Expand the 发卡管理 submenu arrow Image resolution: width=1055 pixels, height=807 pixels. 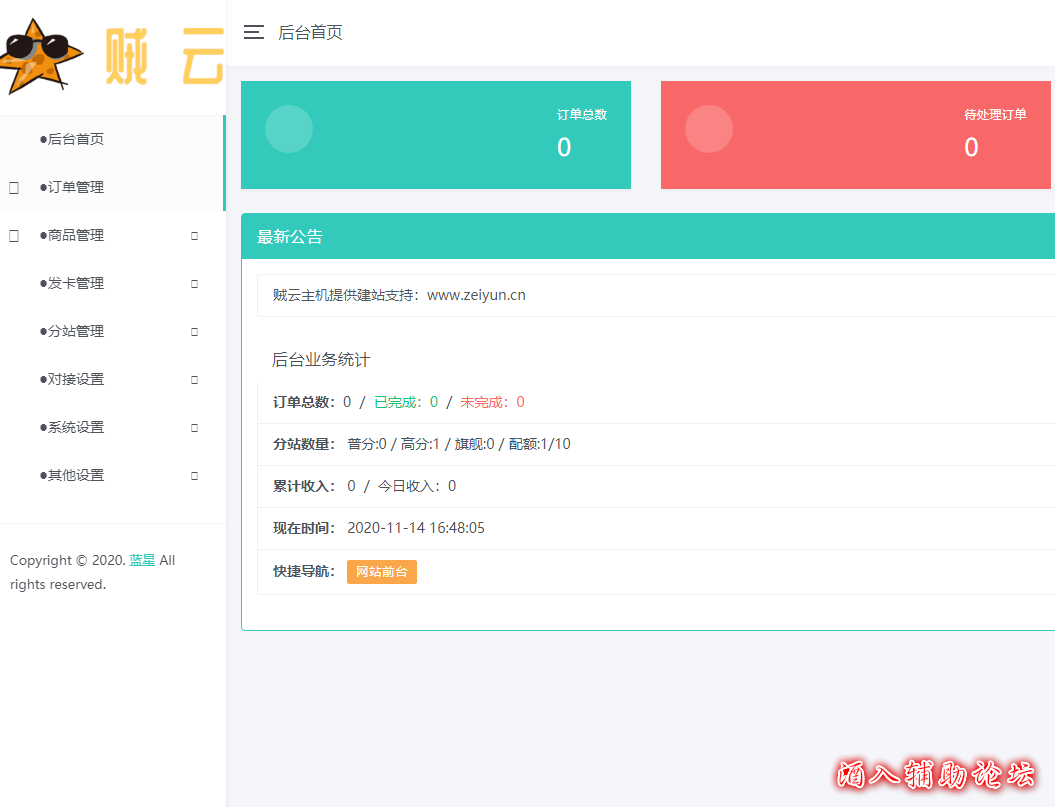[x=194, y=283]
